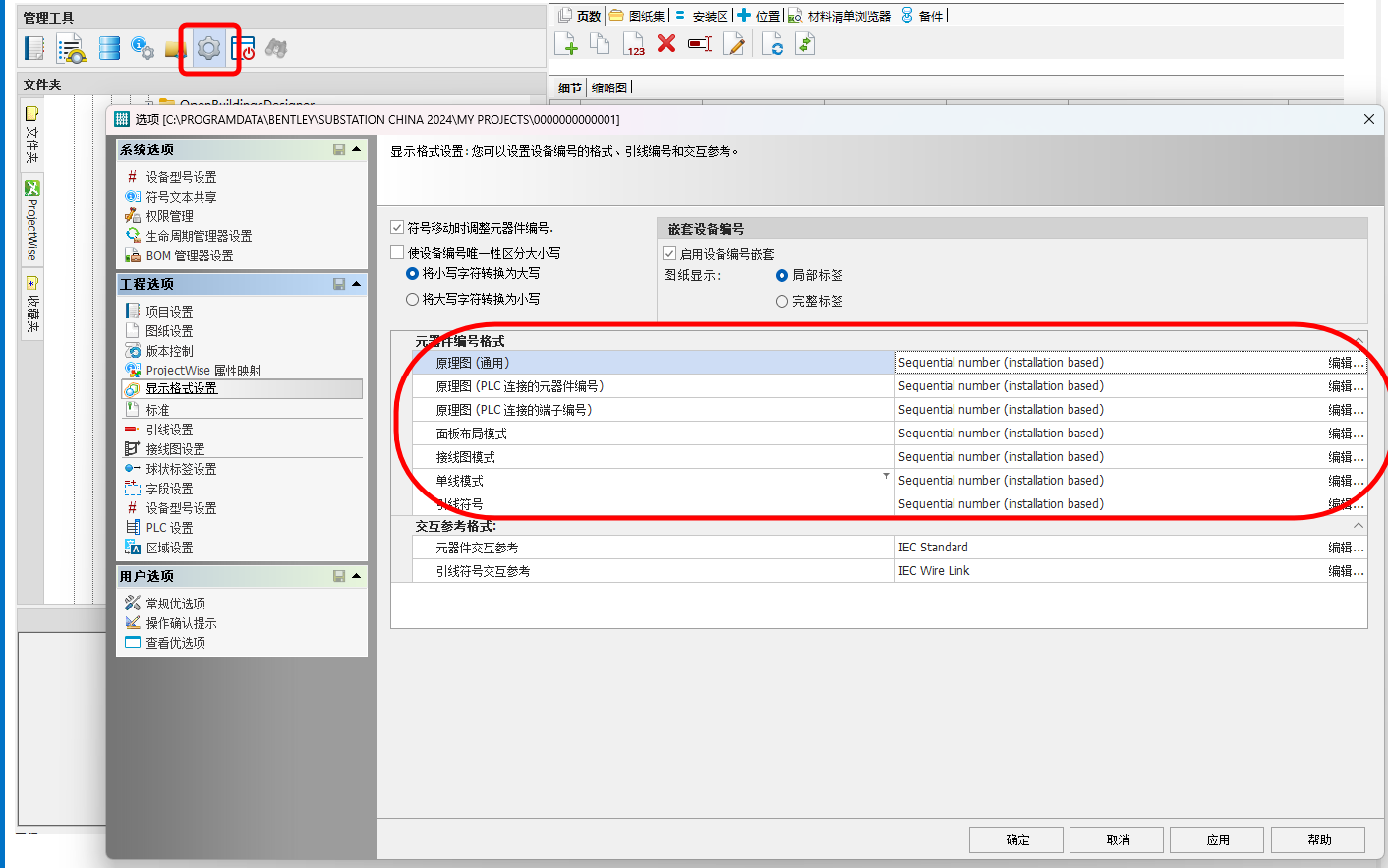Viewport: 1388px width, 868px height.
Task: Click the copy page icon
Action: pos(600,44)
